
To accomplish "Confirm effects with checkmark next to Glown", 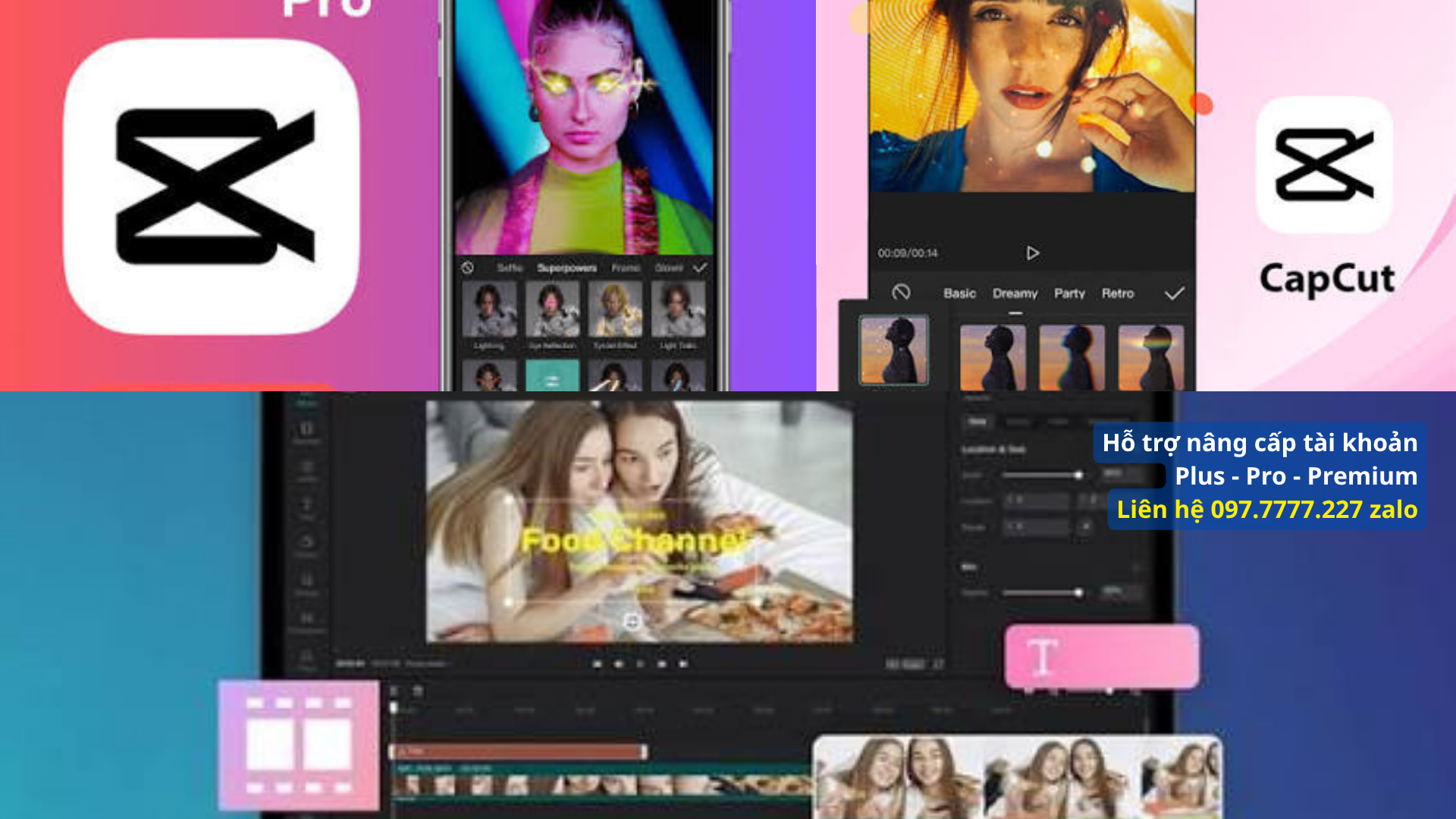I will click(700, 268).
